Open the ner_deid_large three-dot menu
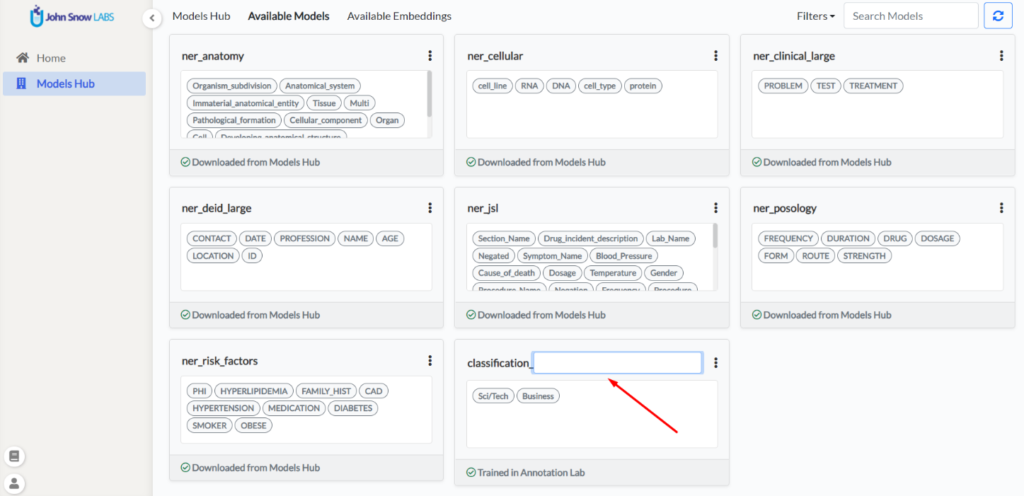Image resolution: width=1024 pixels, height=496 pixels. click(x=430, y=208)
